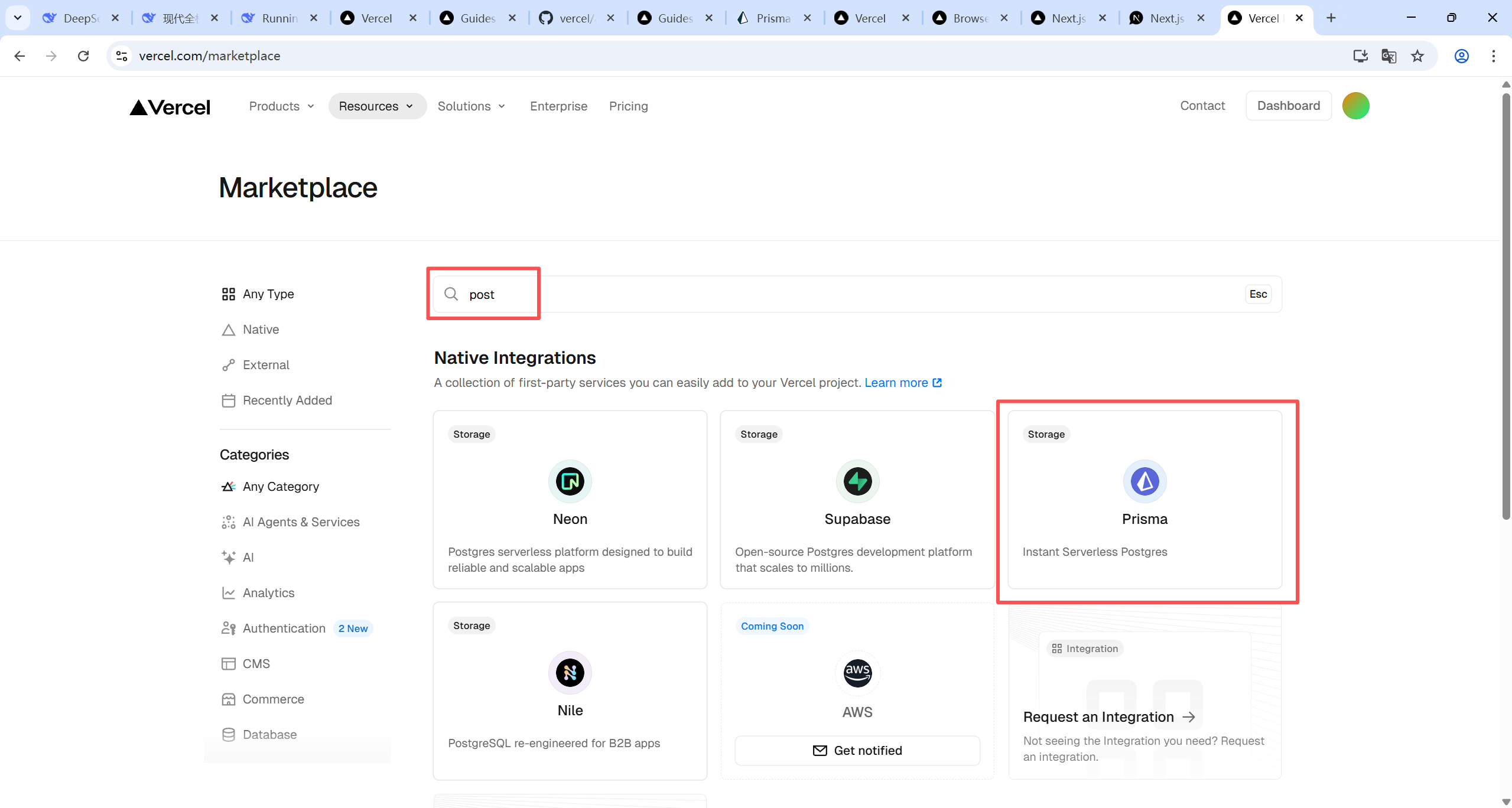Click the Neon integration logo

(570, 481)
